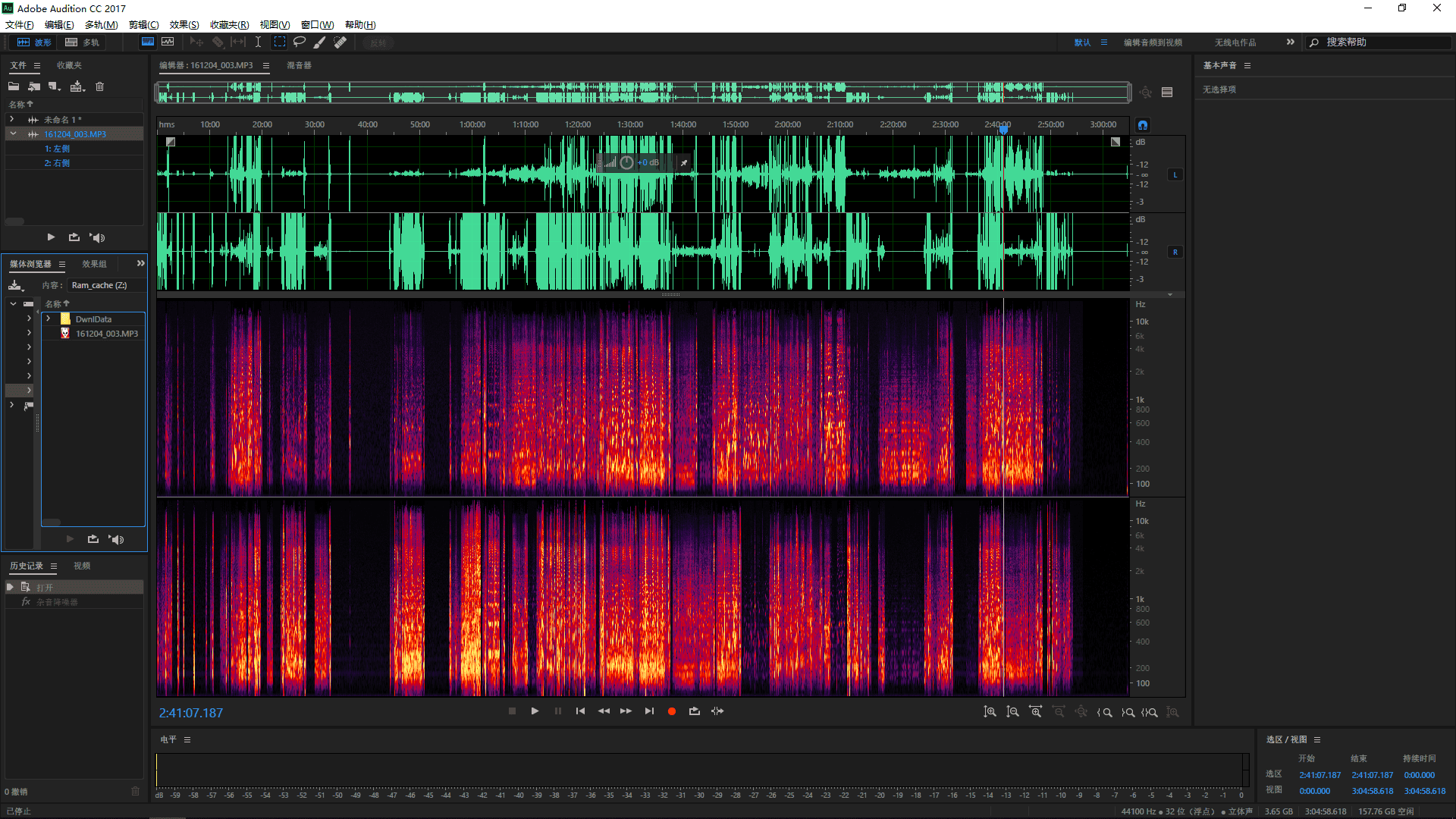Switch to Waveform view mode
1456x819 pixels.
pos(35,42)
